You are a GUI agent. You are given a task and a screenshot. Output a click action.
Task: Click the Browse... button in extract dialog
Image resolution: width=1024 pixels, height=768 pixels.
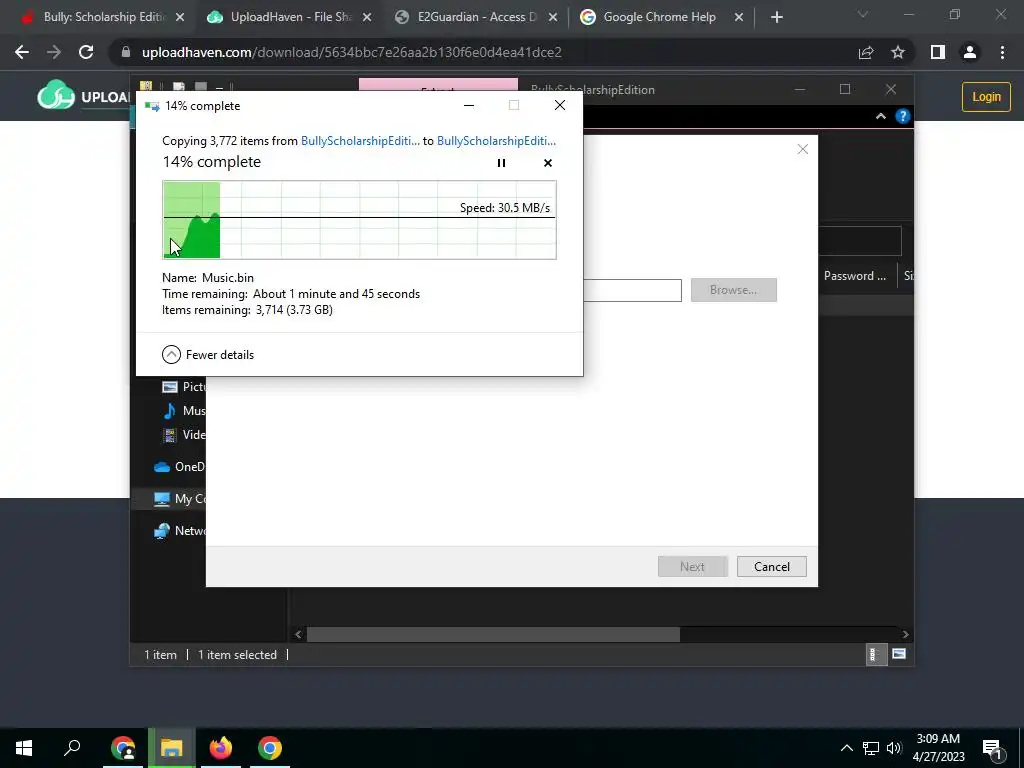tap(733, 290)
